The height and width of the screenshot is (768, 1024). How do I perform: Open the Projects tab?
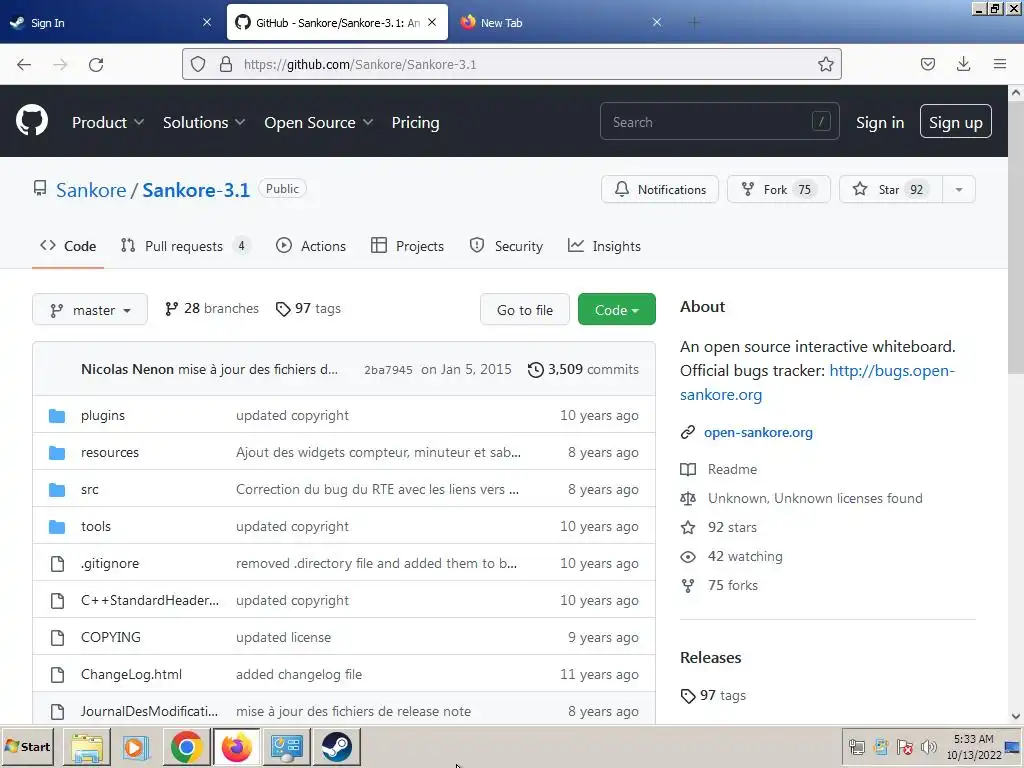[408, 246]
